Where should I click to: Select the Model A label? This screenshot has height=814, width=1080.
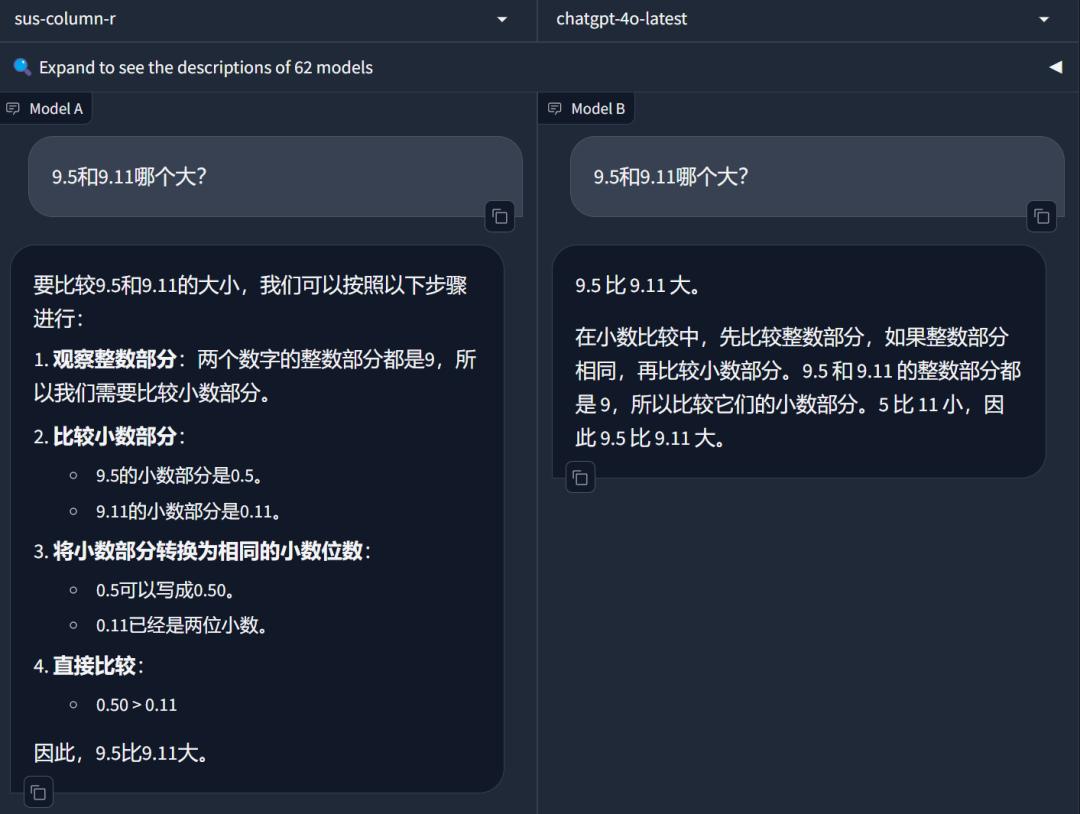[x=56, y=108]
